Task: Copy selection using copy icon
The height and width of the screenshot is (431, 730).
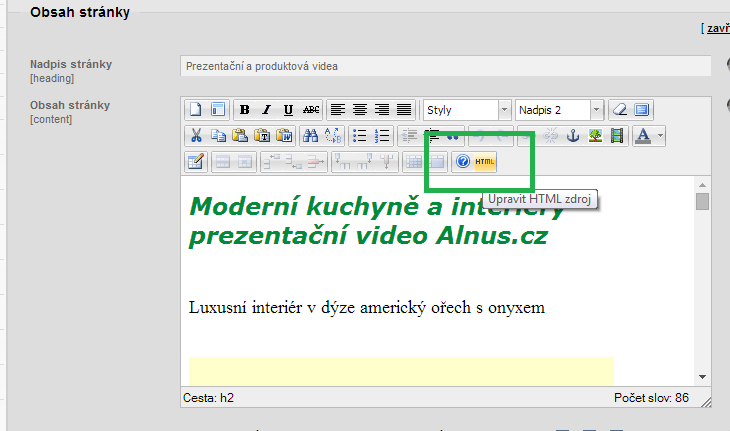Action: 218,136
